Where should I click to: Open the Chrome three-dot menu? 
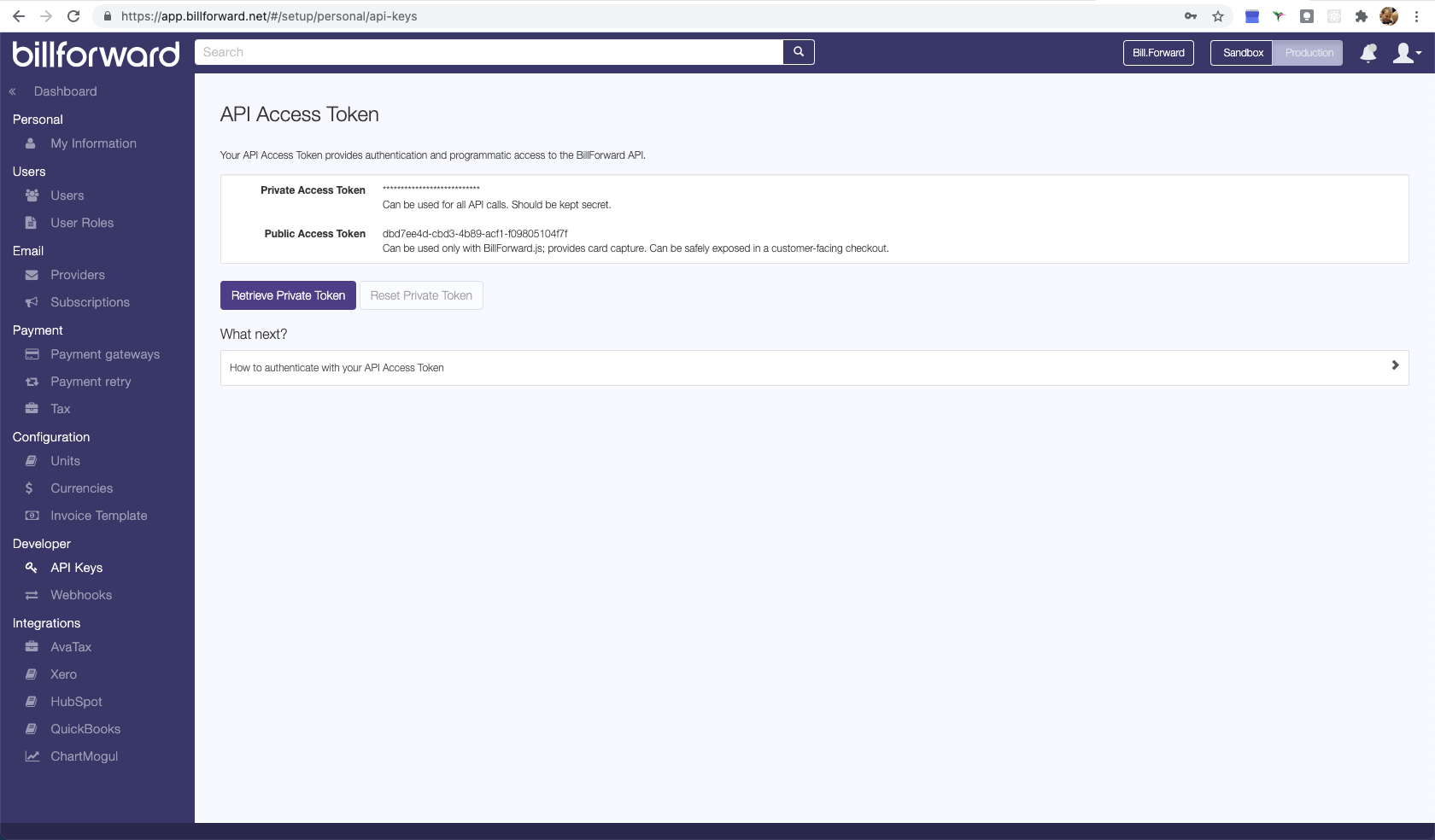click(x=1416, y=16)
